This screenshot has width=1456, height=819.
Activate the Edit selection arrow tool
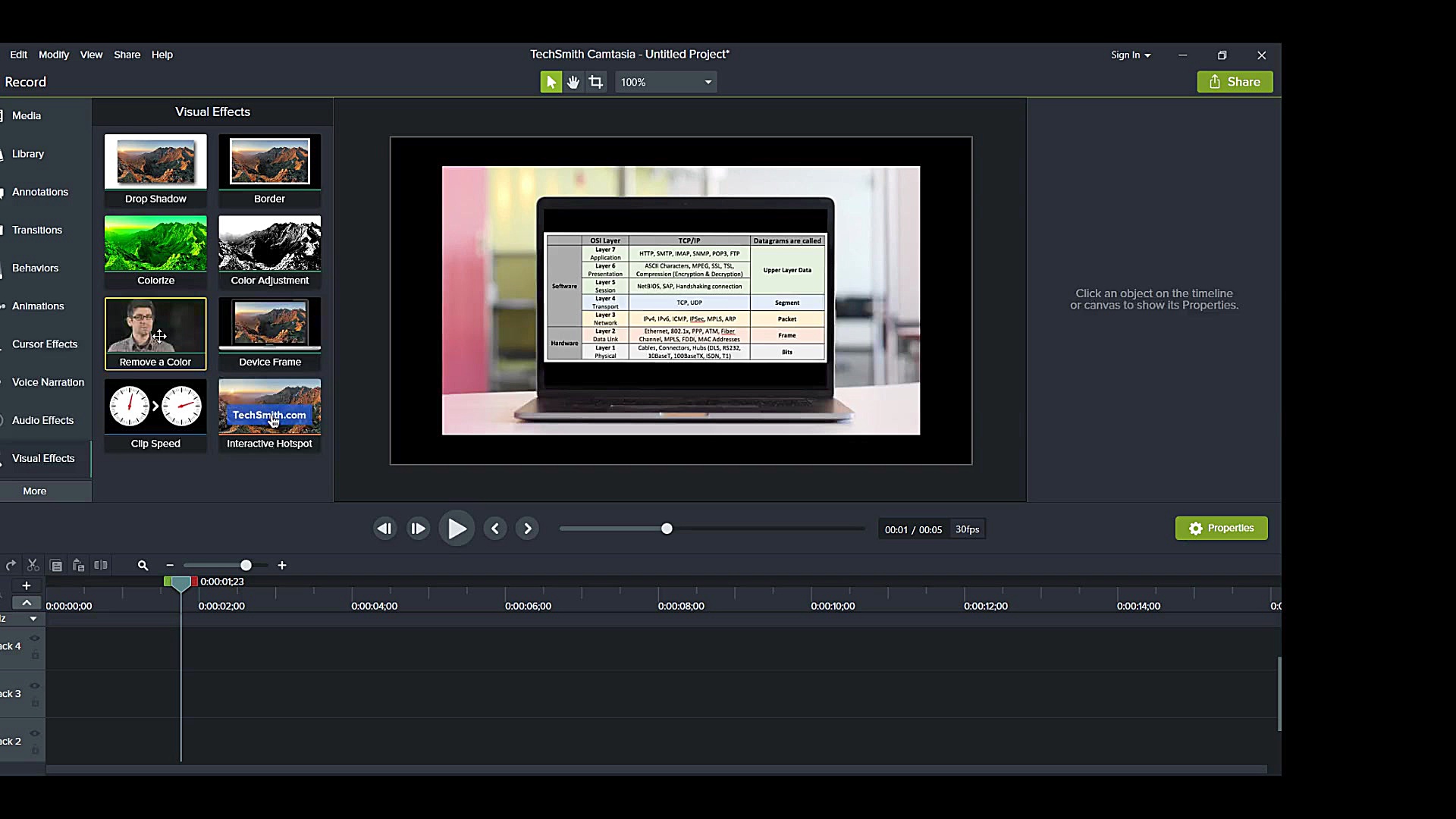point(550,81)
